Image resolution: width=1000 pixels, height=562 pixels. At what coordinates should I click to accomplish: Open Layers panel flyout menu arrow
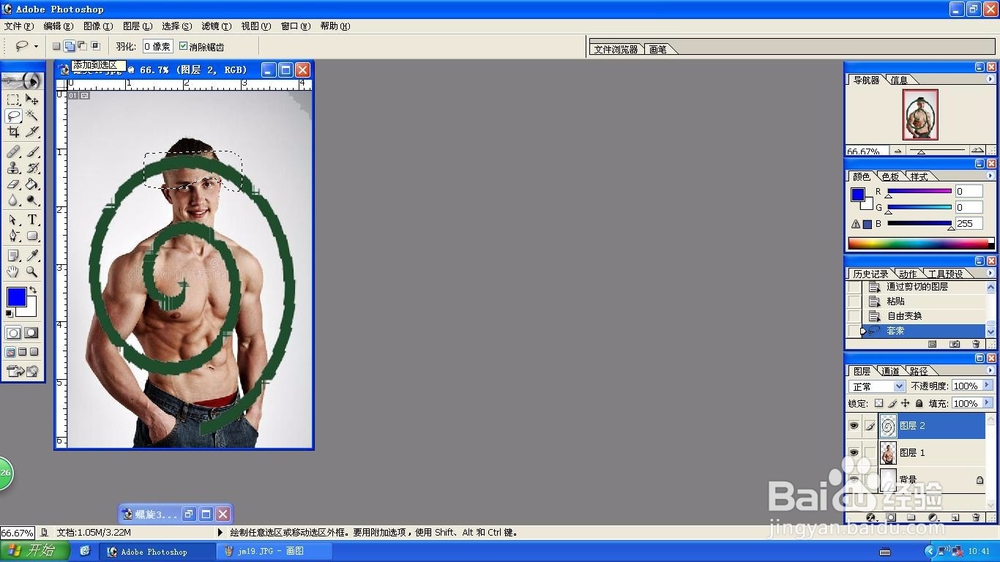[x=990, y=370]
